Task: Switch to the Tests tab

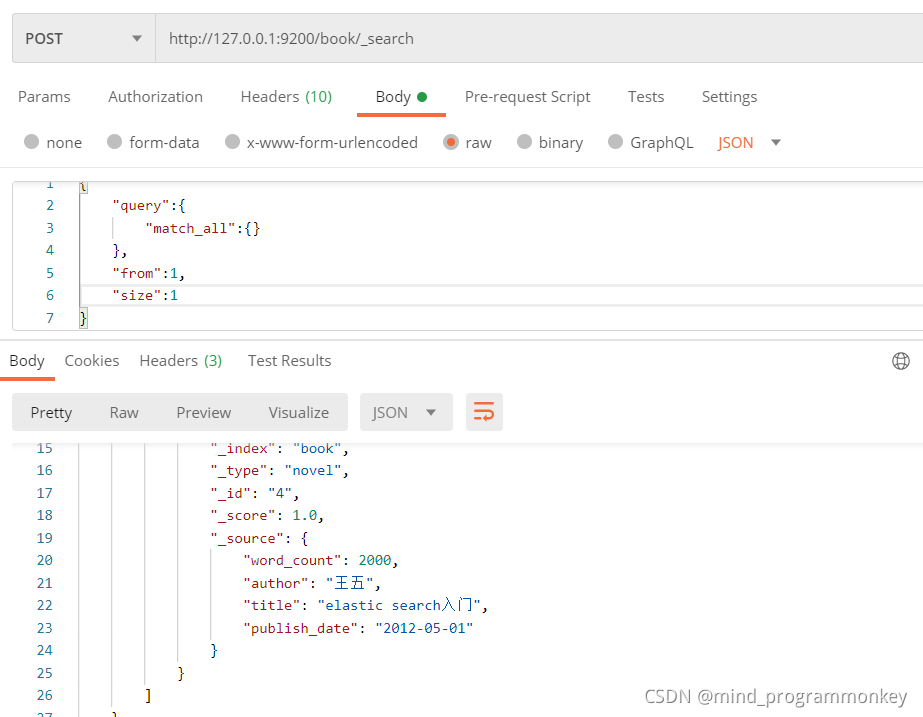Action: click(646, 97)
